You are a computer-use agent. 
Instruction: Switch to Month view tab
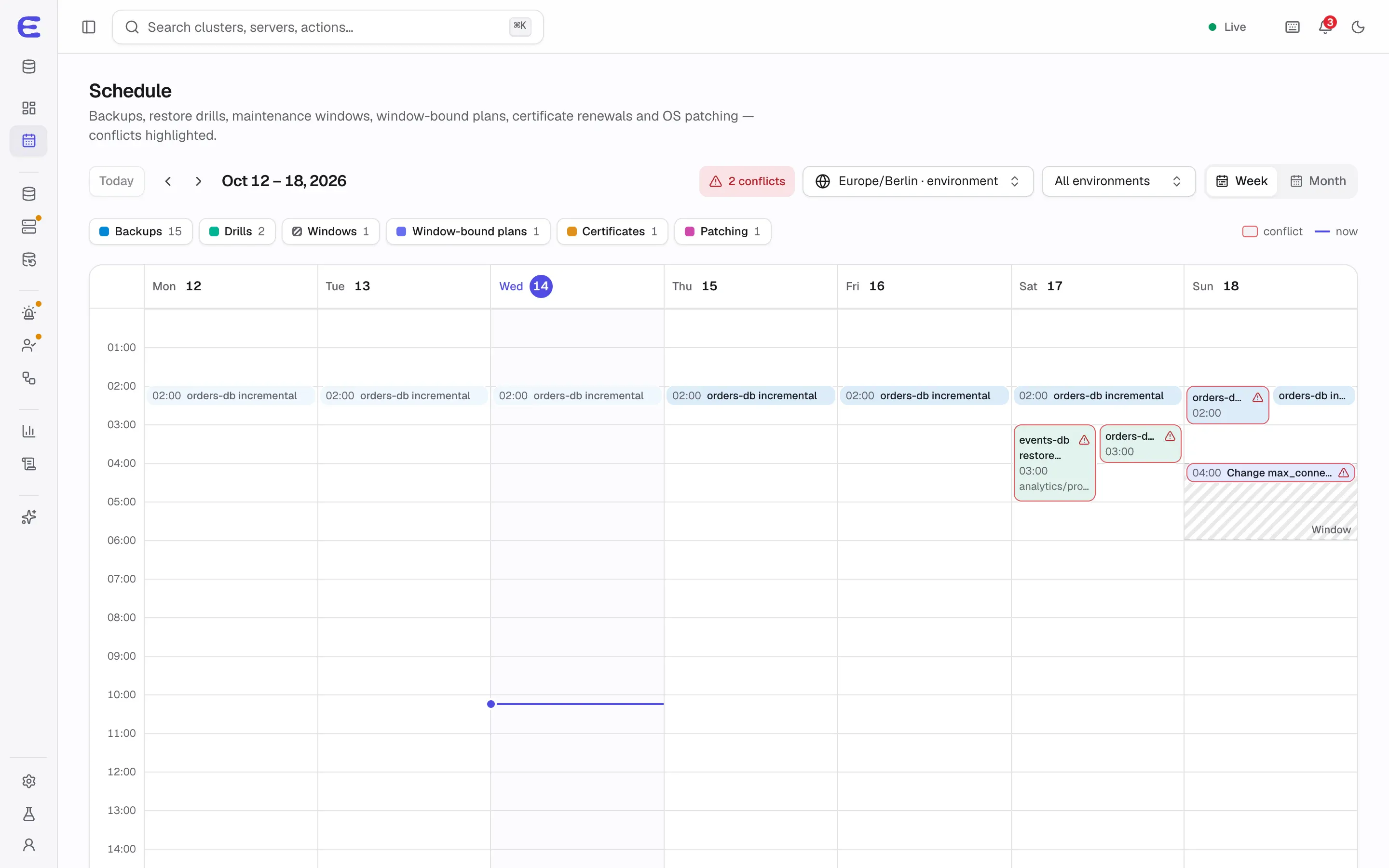pyautogui.click(x=1318, y=181)
